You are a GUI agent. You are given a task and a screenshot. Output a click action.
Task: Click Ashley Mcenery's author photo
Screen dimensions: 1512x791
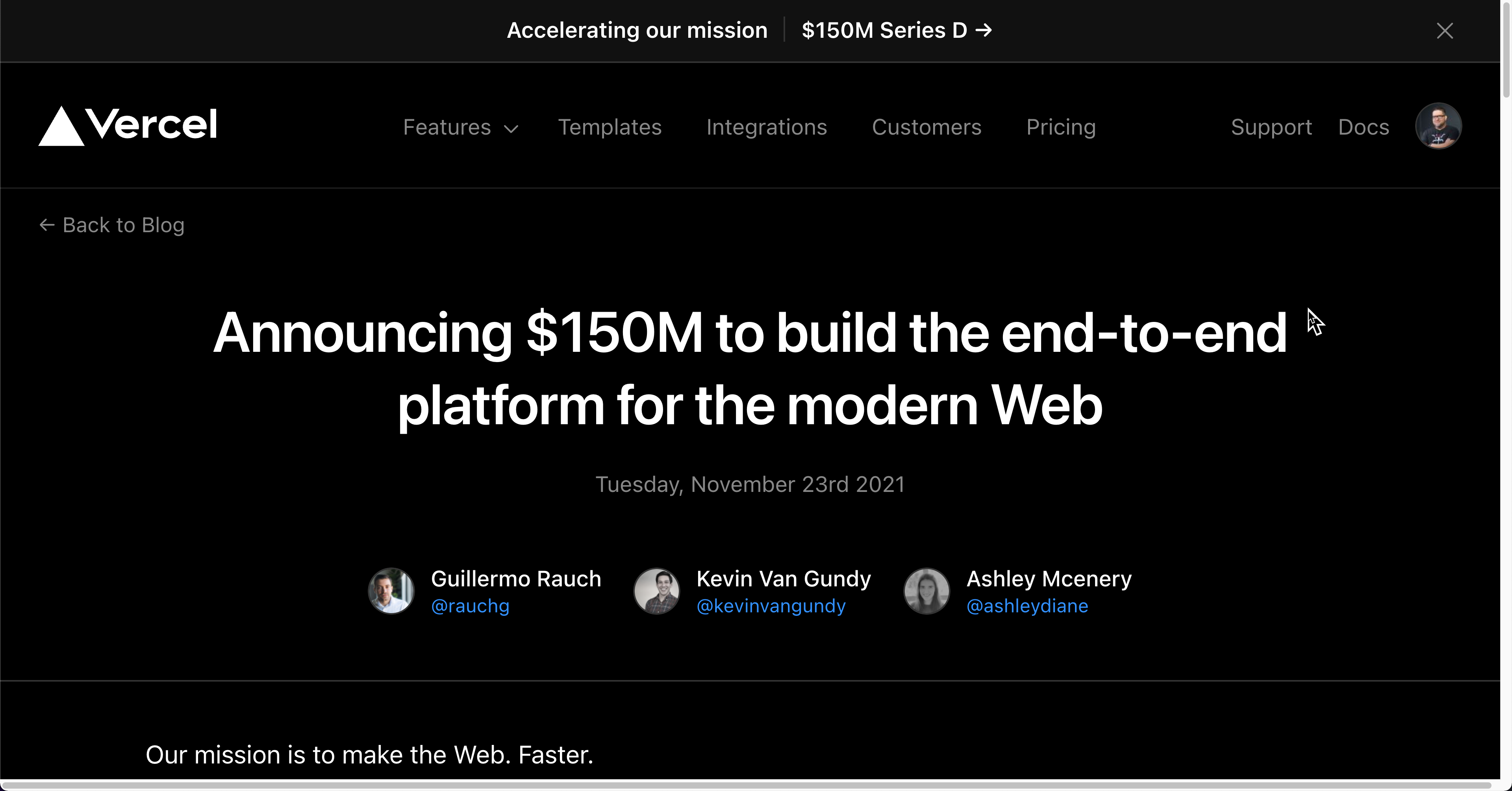[x=926, y=591]
